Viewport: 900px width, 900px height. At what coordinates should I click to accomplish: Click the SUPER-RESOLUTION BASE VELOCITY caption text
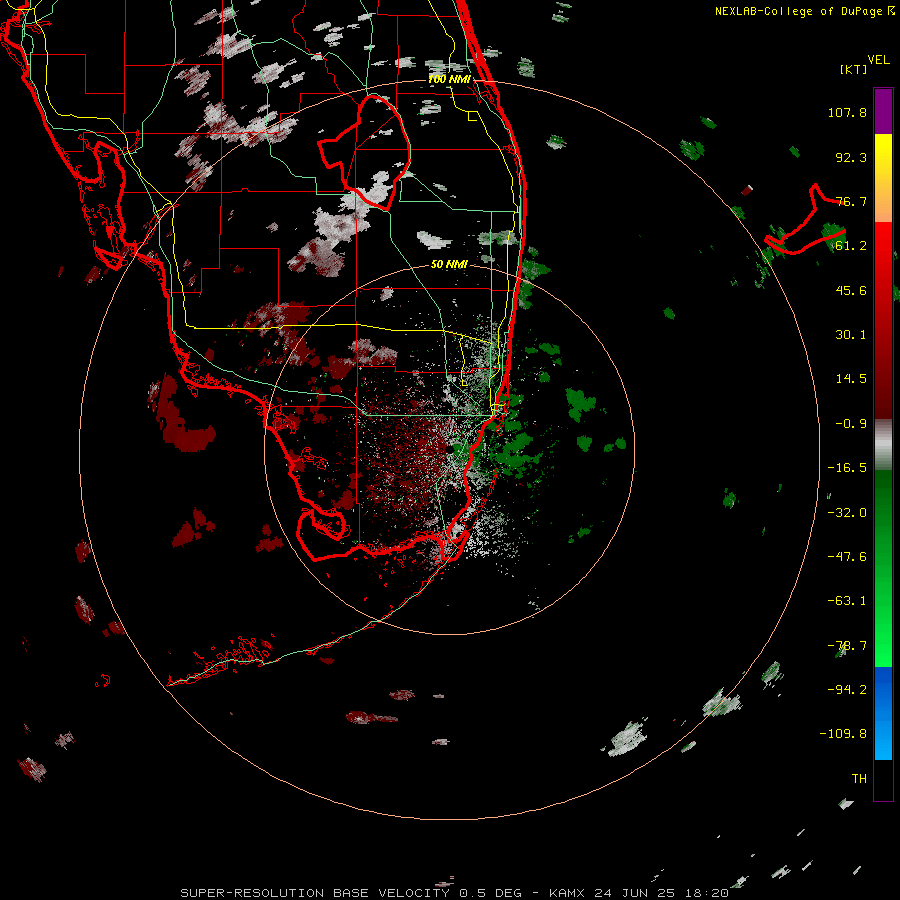315,893
